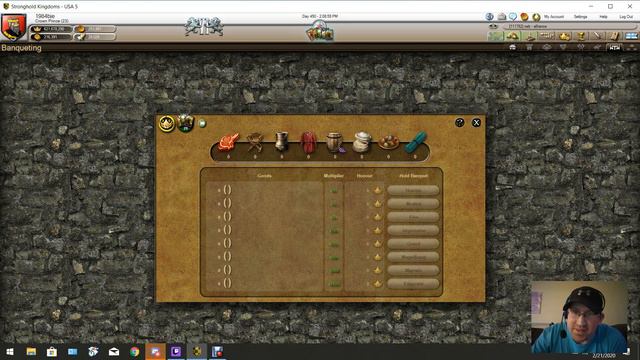This screenshot has width=640, height=360.
Task: Click the gold crown honour icon in panel corner
Action: [x=167, y=124]
